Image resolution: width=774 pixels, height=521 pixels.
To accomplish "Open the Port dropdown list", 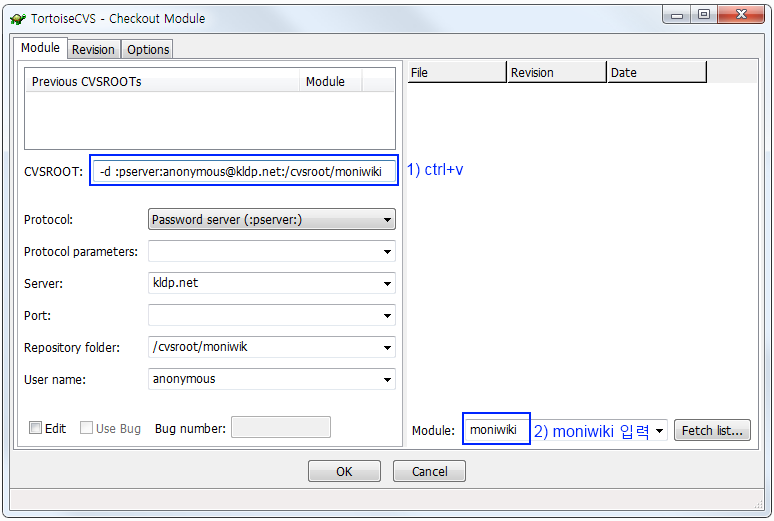I will pyautogui.click(x=387, y=316).
